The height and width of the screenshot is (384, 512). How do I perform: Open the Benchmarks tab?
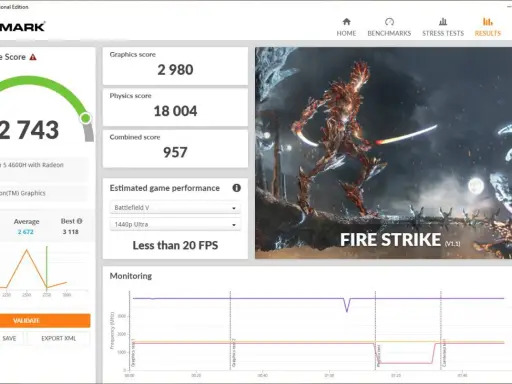tap(389, 27)
